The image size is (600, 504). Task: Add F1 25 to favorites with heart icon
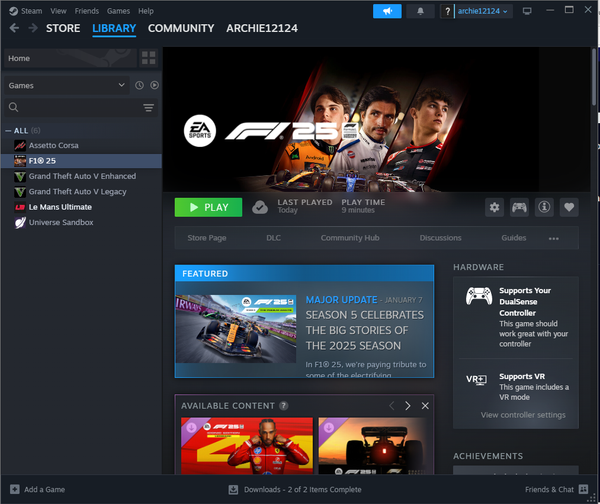coord(570,207)
